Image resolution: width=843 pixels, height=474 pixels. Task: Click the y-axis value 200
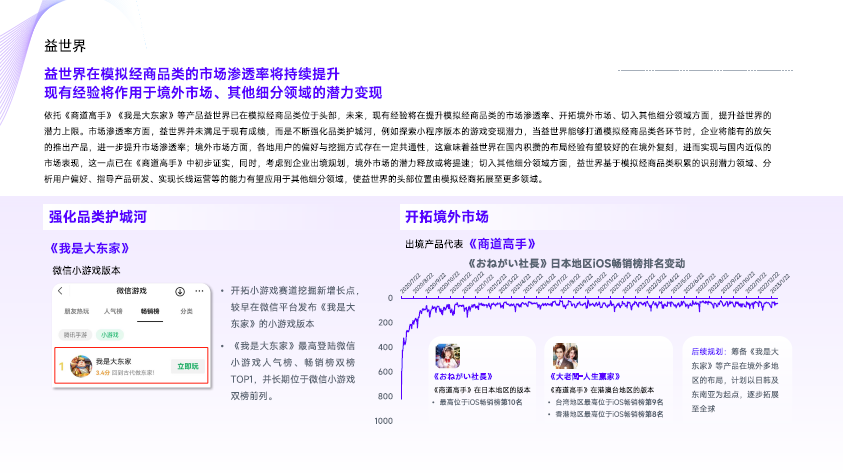pyautogui.click(x=385, y=322)
